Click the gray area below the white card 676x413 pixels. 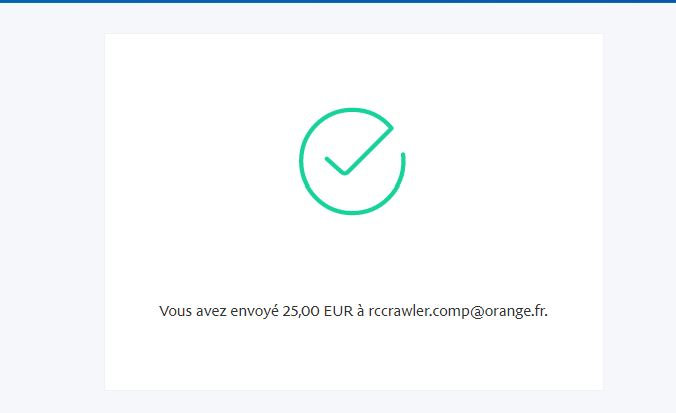coord(354,401)
